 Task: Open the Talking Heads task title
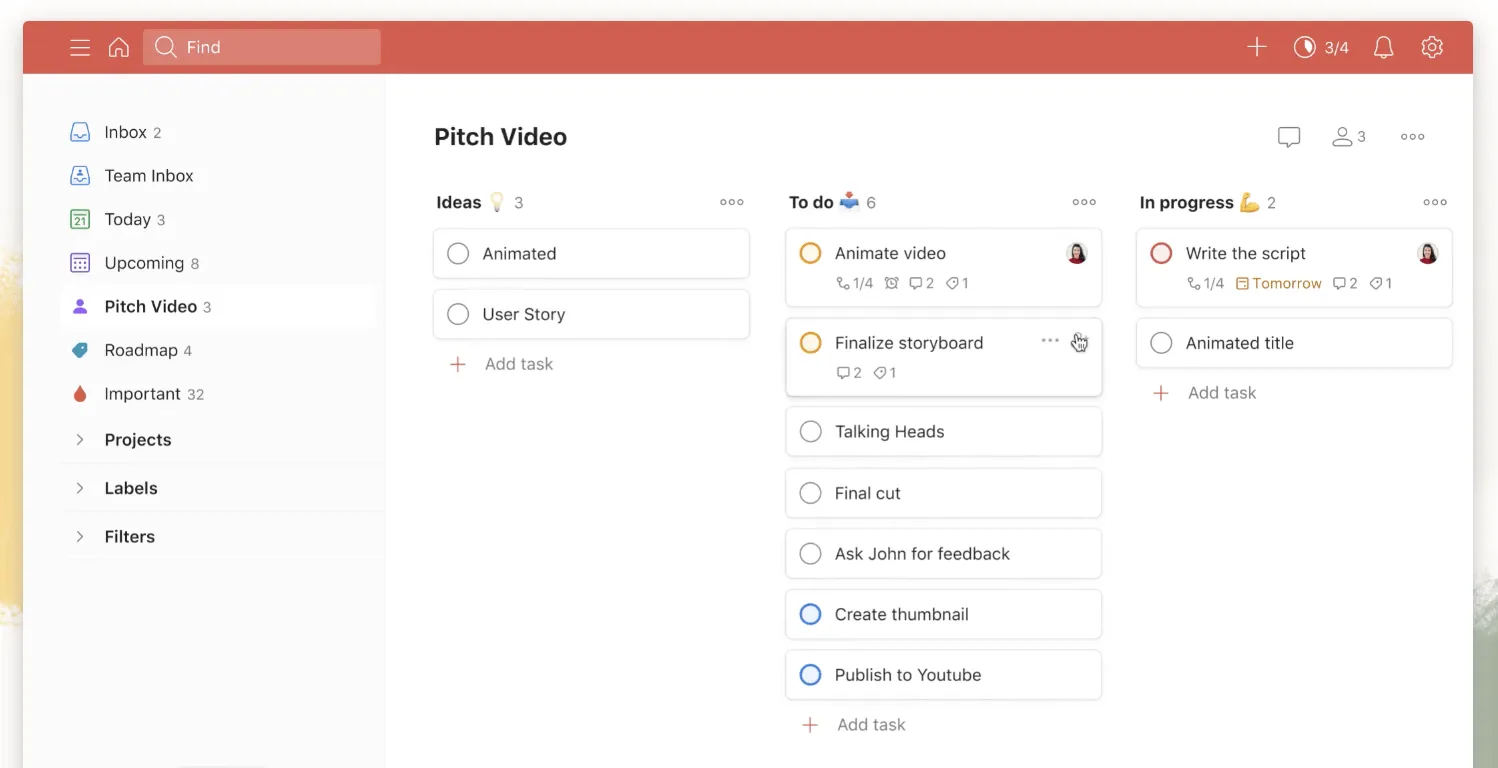890,432
